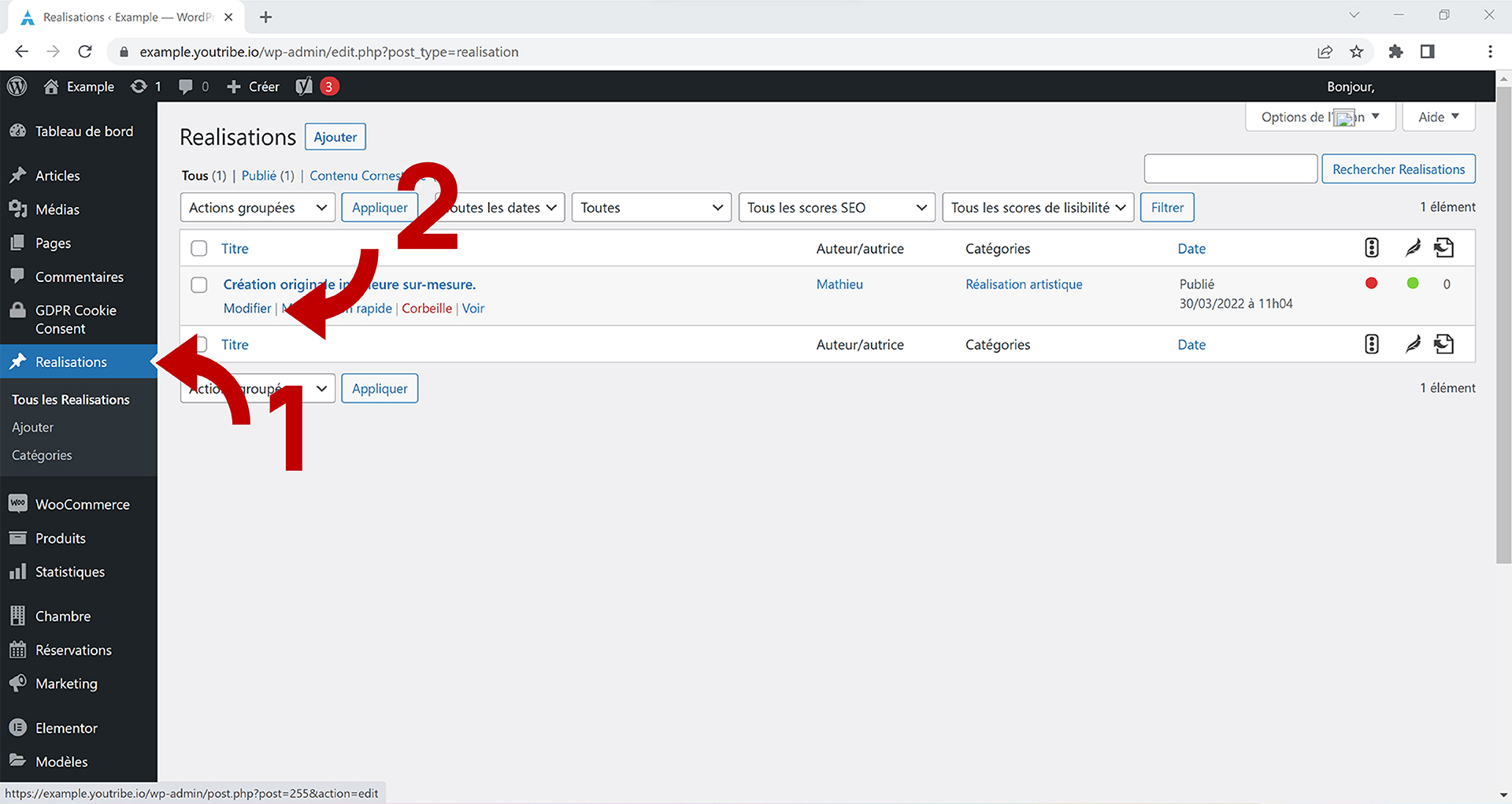Move post to trash via Corbeille link

click(427, 309)
